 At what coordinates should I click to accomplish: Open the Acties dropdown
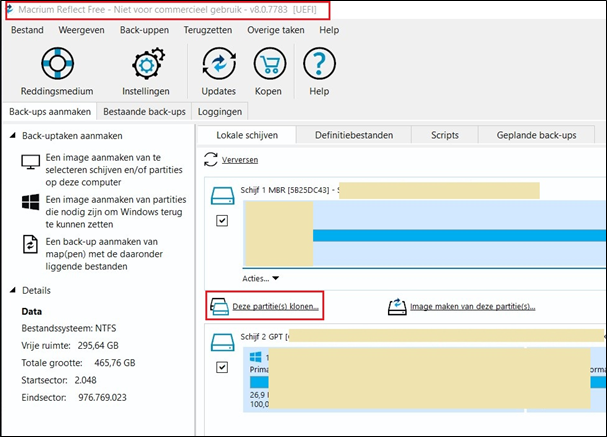[x=260, y=279]
